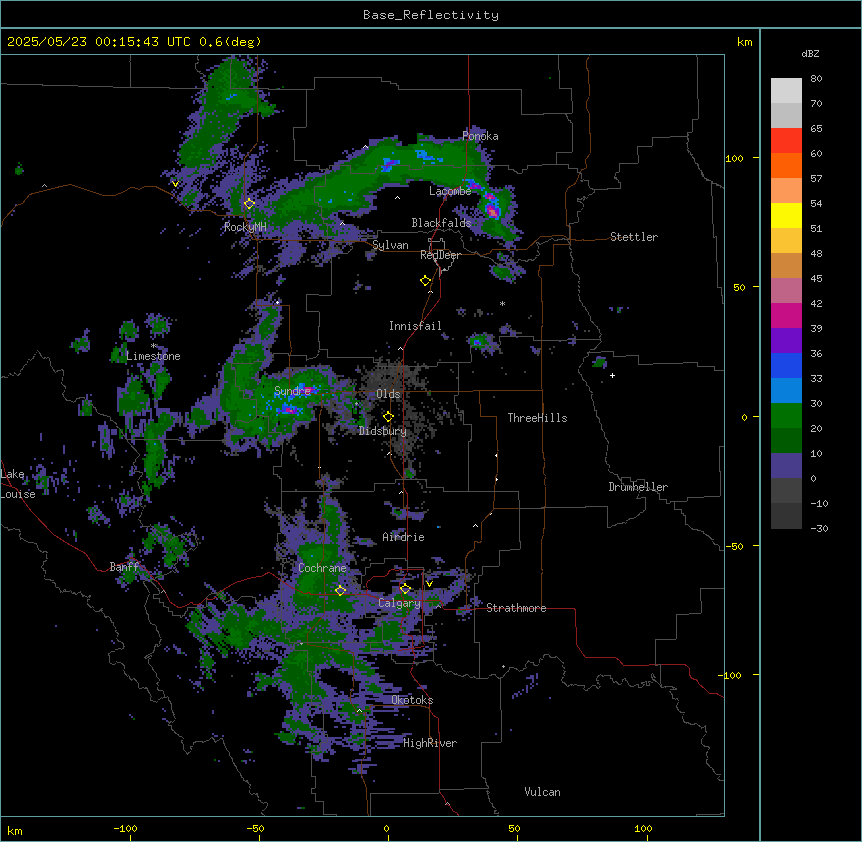Screen dimensions: 862x842
Task: Click the 100 tick on the vertical axis
Action: [734, 158]
